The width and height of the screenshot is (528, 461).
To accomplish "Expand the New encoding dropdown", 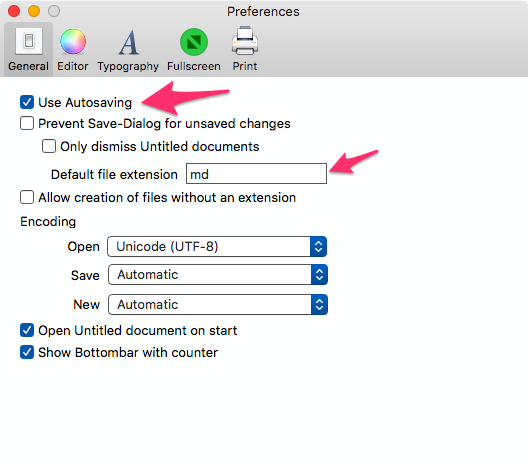I will point(218,304).
